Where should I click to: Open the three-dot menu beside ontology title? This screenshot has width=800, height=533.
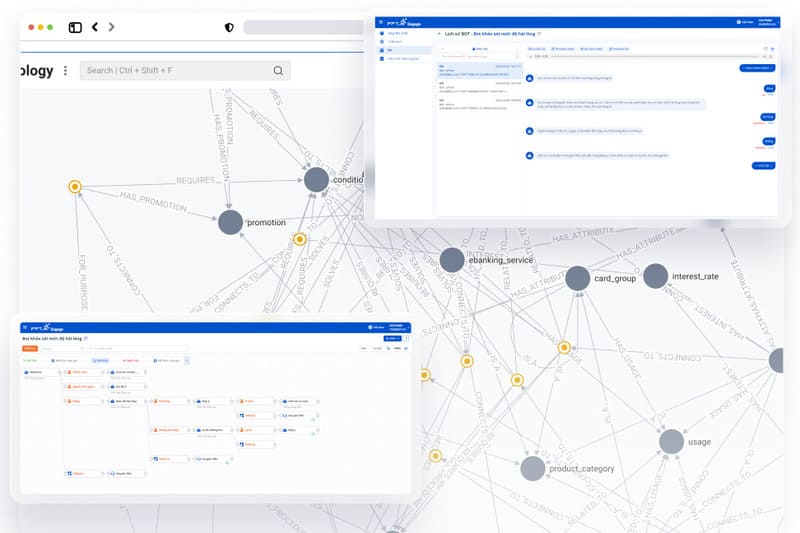coord(66,71)
